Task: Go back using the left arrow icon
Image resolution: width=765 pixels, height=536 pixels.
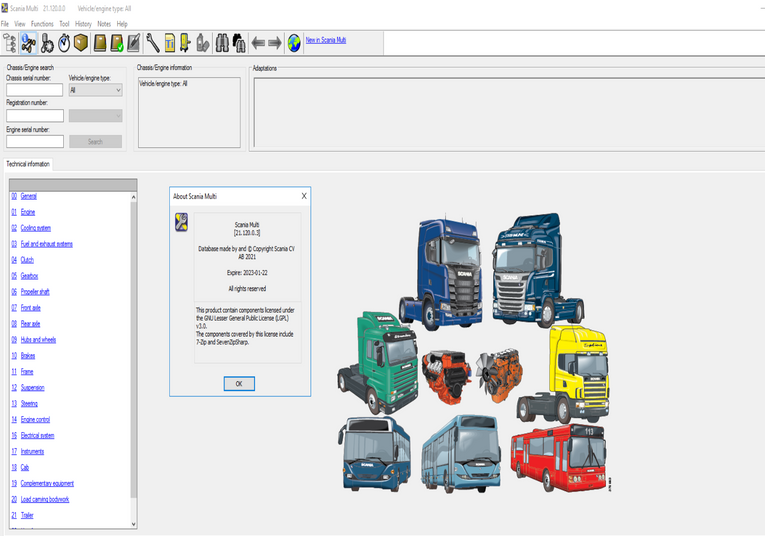Action: 257,42
